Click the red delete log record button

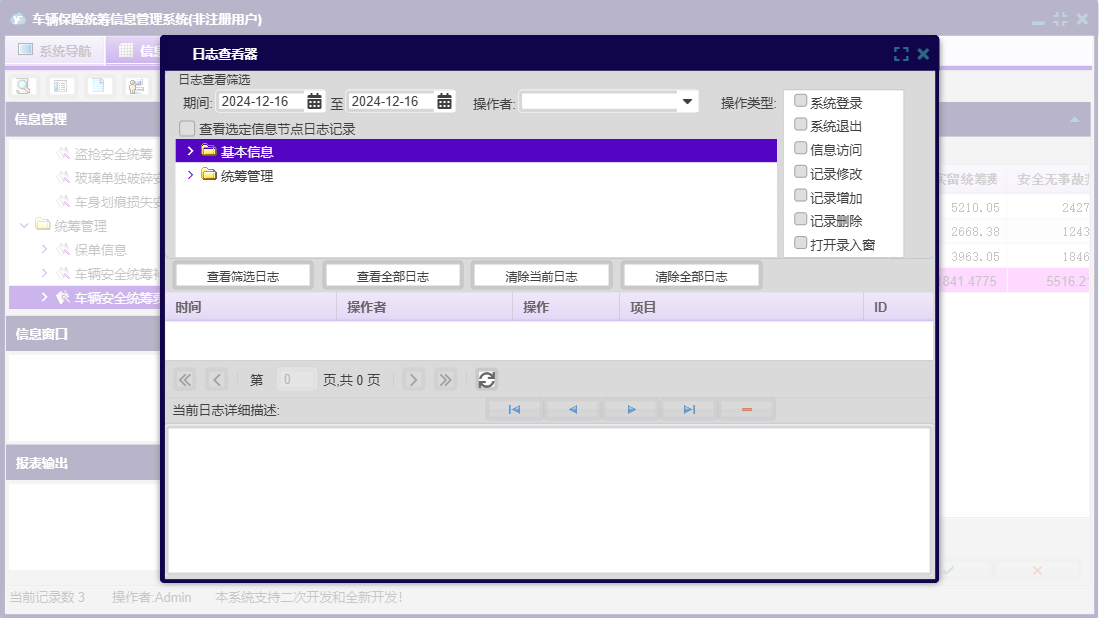pos(746,409)
